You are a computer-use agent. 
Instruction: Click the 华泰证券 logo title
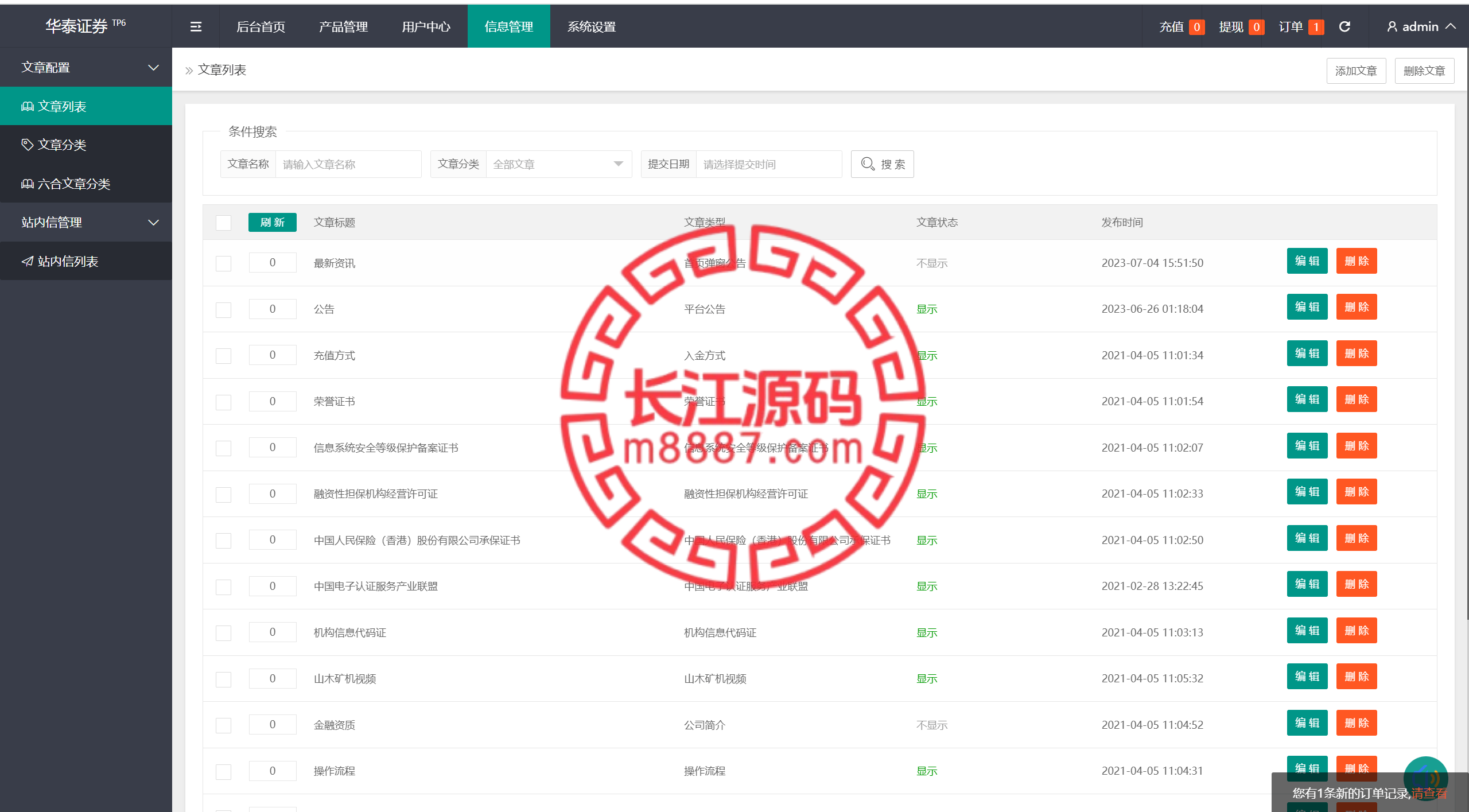pyautogui.click(x=85, y=26)
